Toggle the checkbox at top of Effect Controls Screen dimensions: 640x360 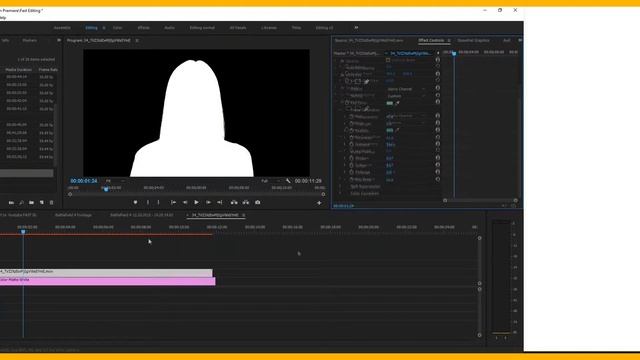[388, 60]
